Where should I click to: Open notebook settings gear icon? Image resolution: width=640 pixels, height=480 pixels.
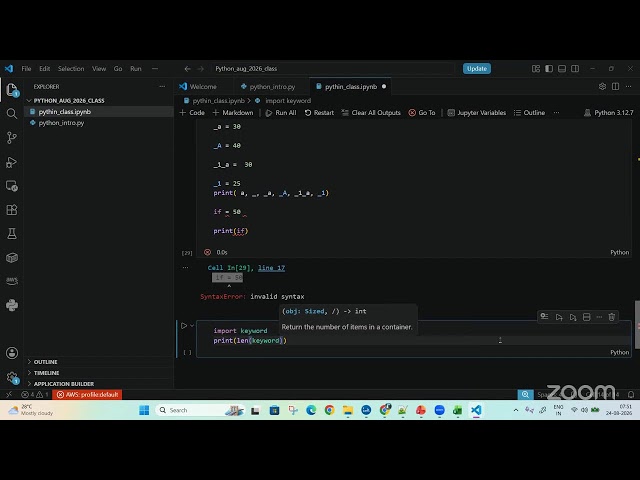point(602,87)
